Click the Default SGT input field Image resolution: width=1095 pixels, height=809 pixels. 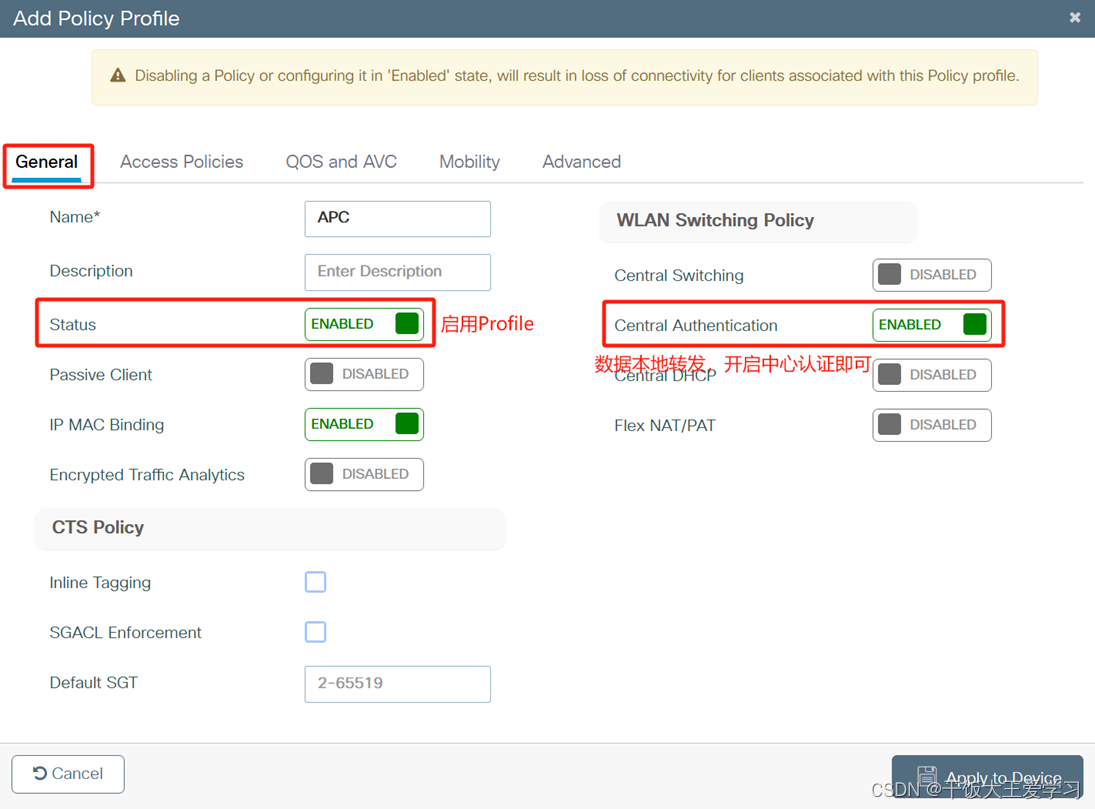pos(397,684)
